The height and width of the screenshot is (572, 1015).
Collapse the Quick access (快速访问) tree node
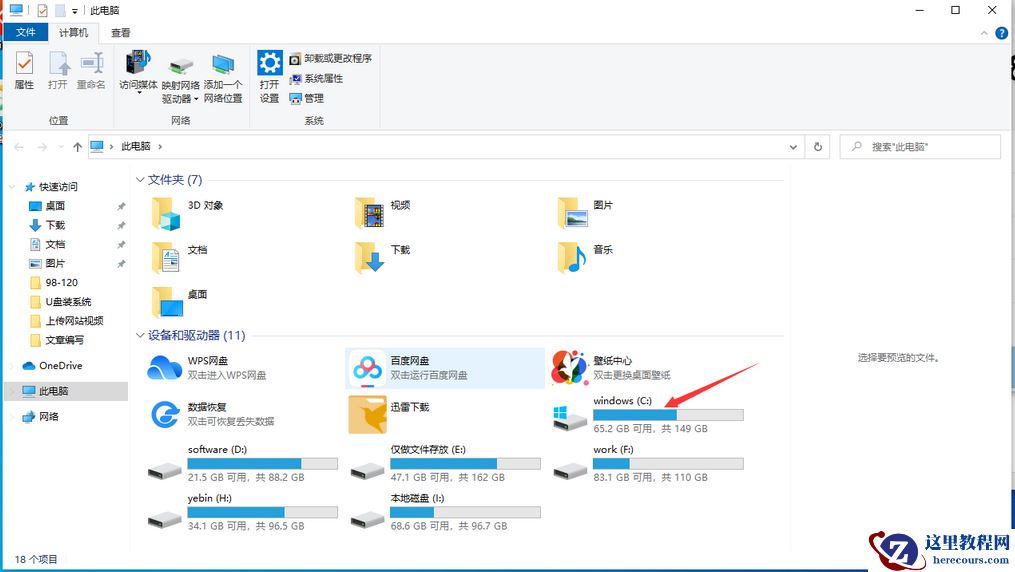tap(12, 186)
